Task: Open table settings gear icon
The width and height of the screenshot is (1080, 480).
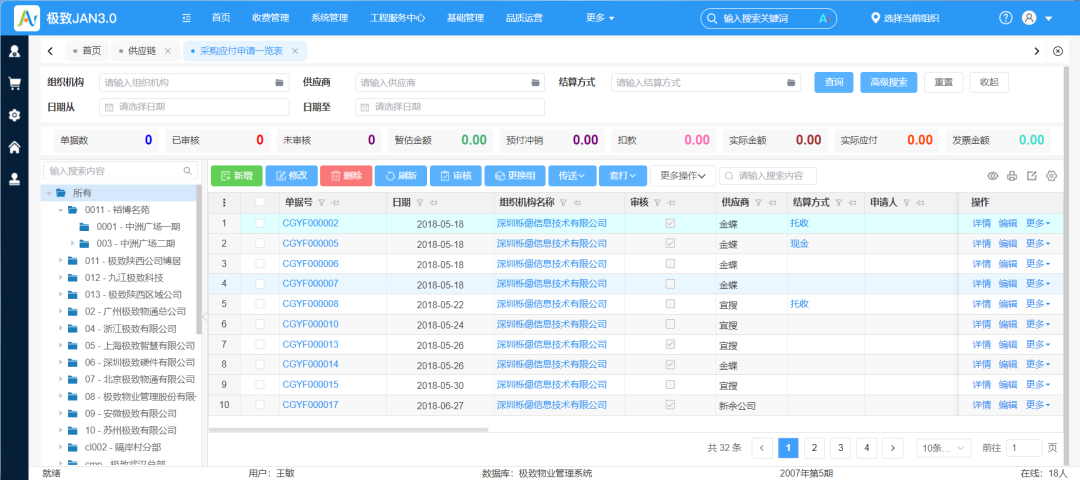Action: [1051, 176]
